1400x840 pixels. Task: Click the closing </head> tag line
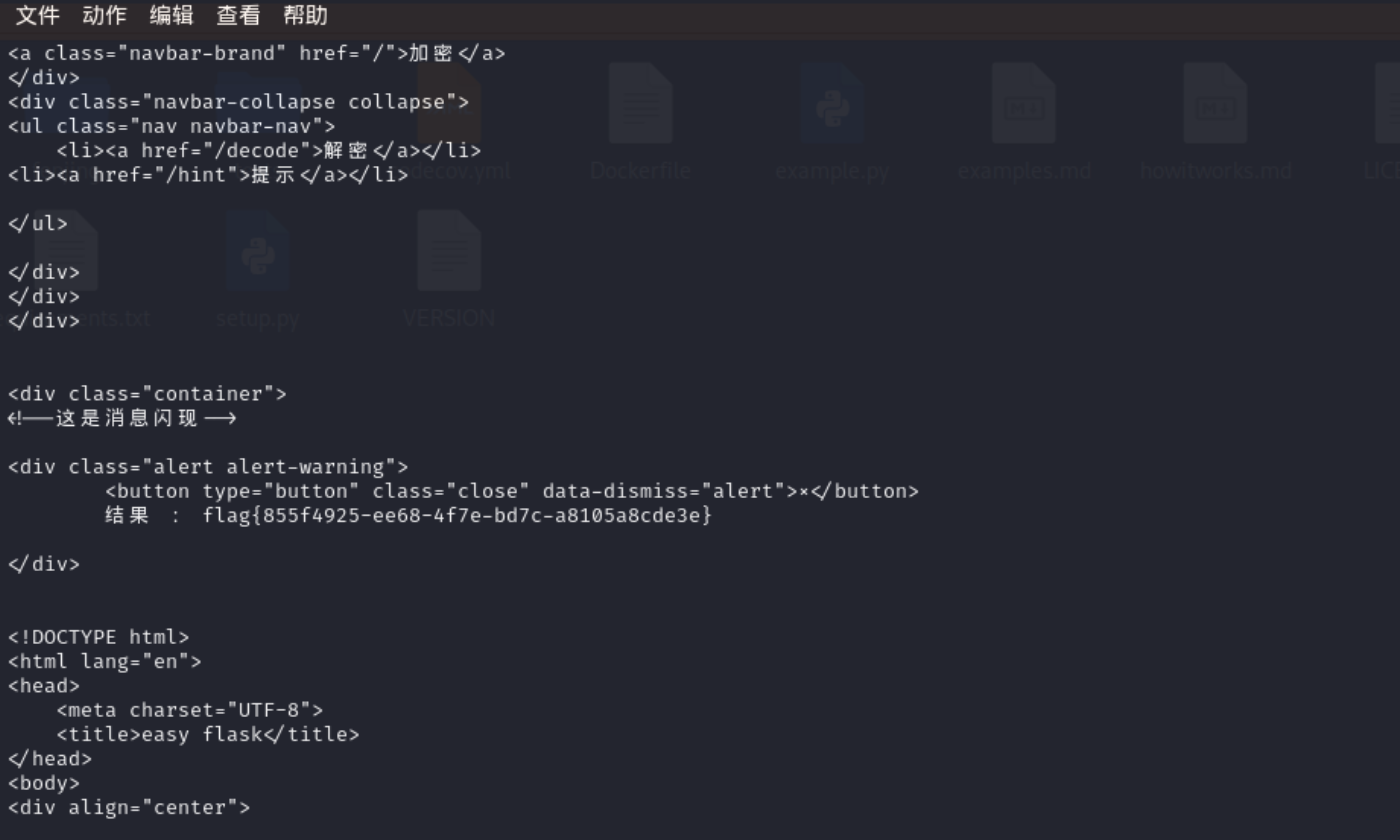click(x=50, y=759)
